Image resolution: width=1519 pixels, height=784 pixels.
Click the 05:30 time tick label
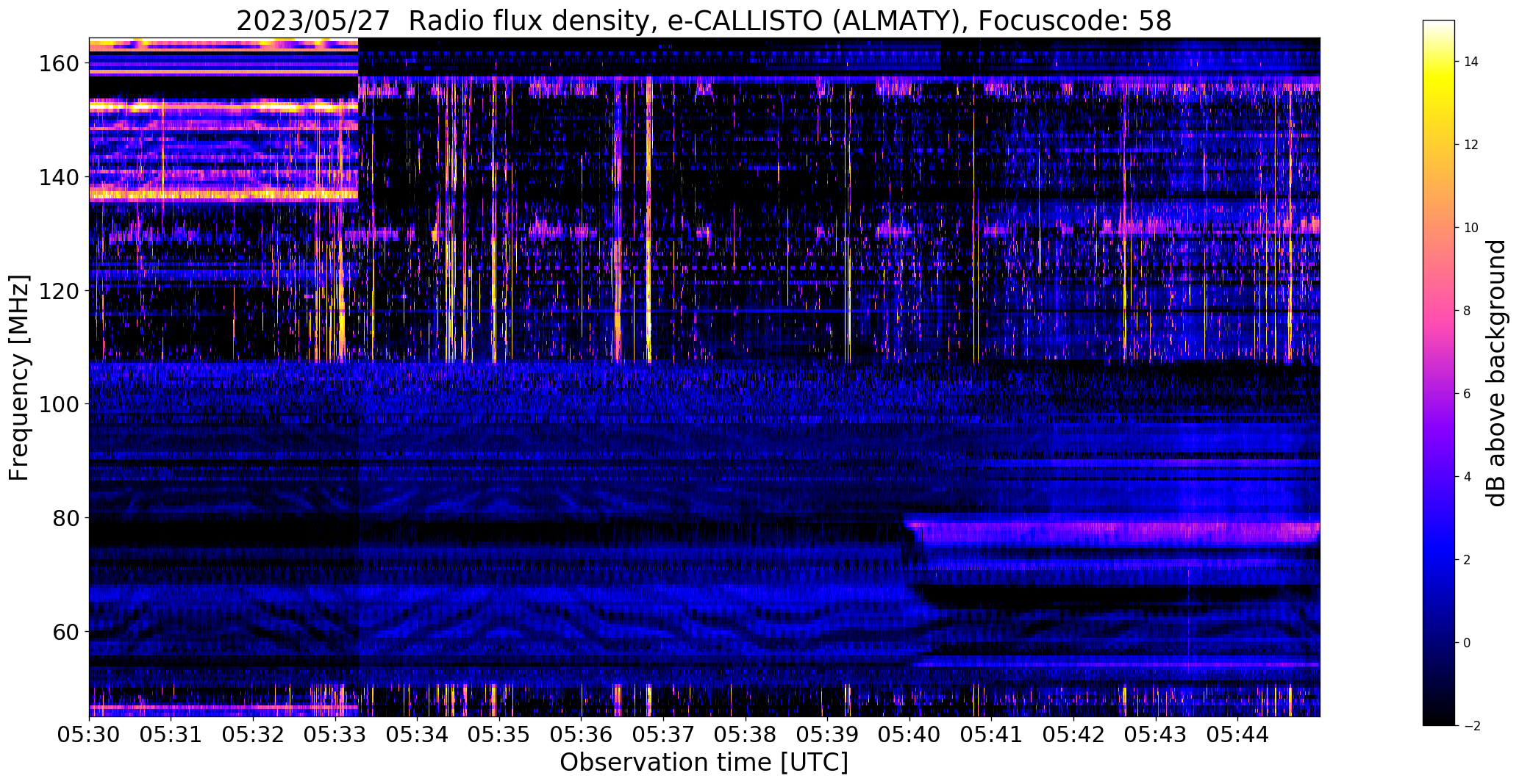point(90,733)
